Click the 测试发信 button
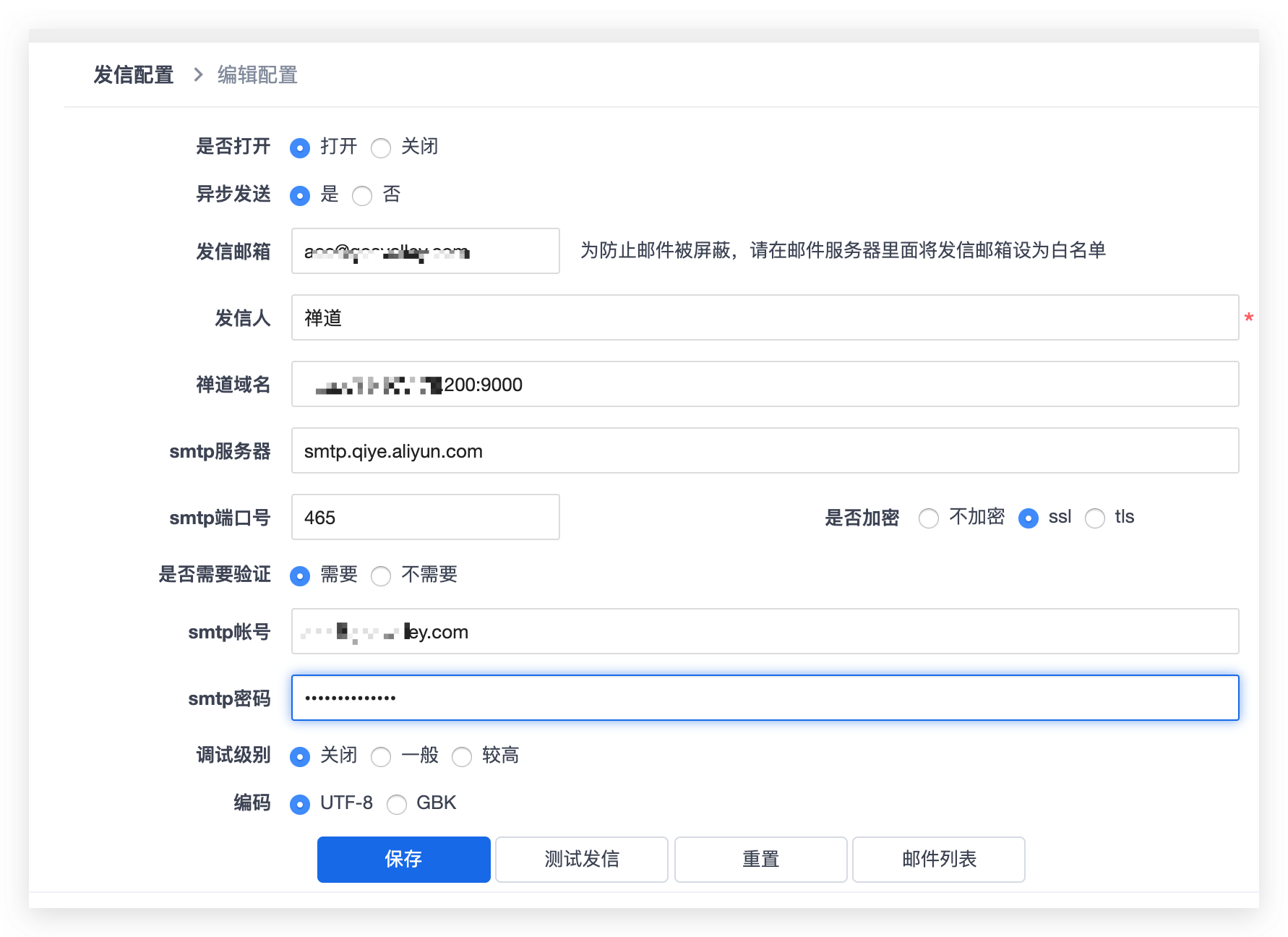 (582, 860)
